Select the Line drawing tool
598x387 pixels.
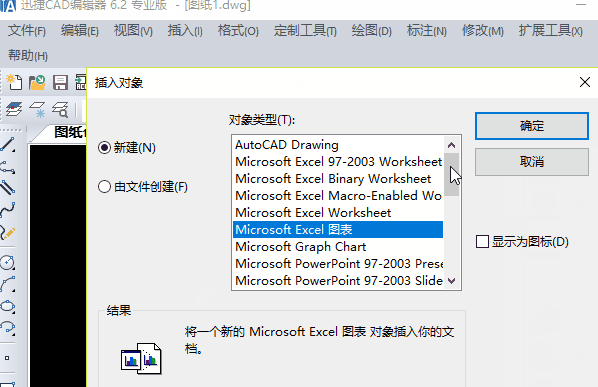point(8,145)
